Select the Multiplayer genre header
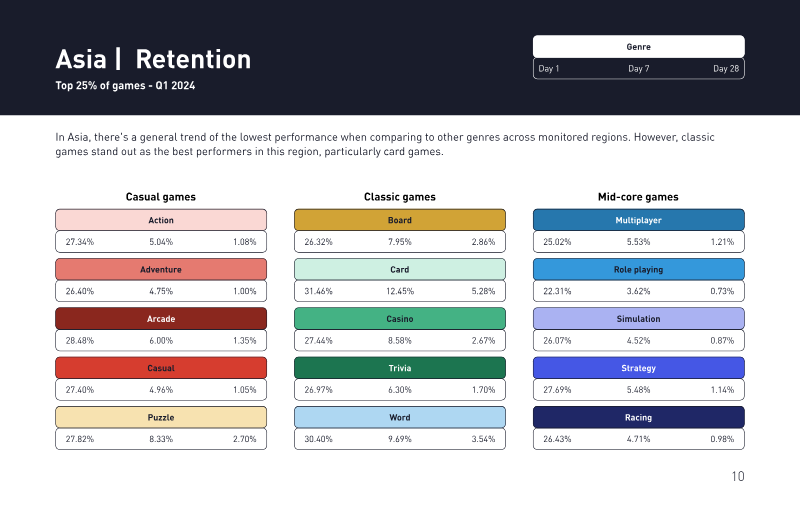This screenshot has height=506, width=800. 638,220
